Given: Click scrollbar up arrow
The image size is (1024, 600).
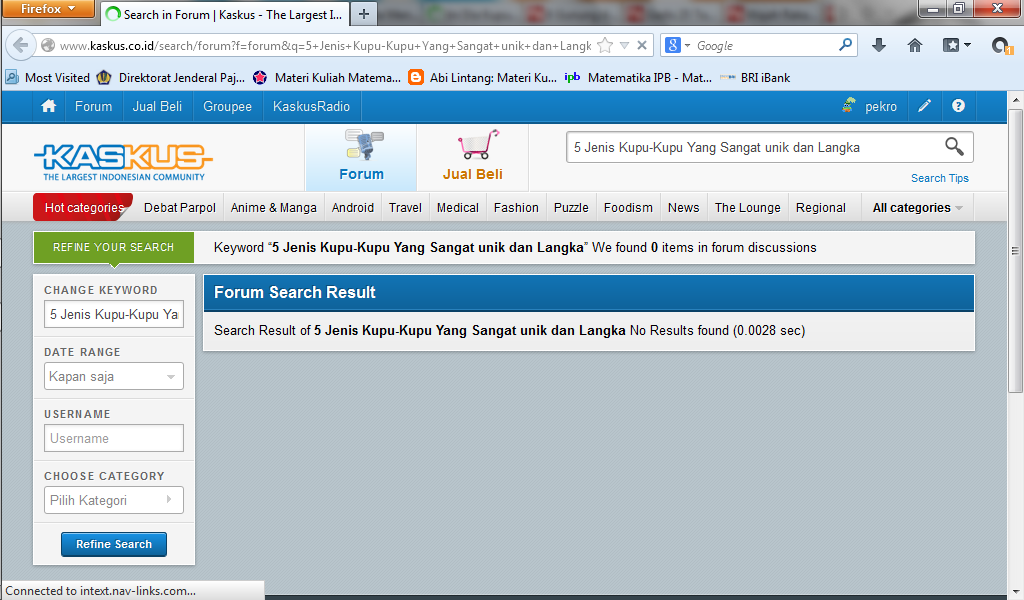Looking at the screenshot, I should click(x=1016, y=100).
